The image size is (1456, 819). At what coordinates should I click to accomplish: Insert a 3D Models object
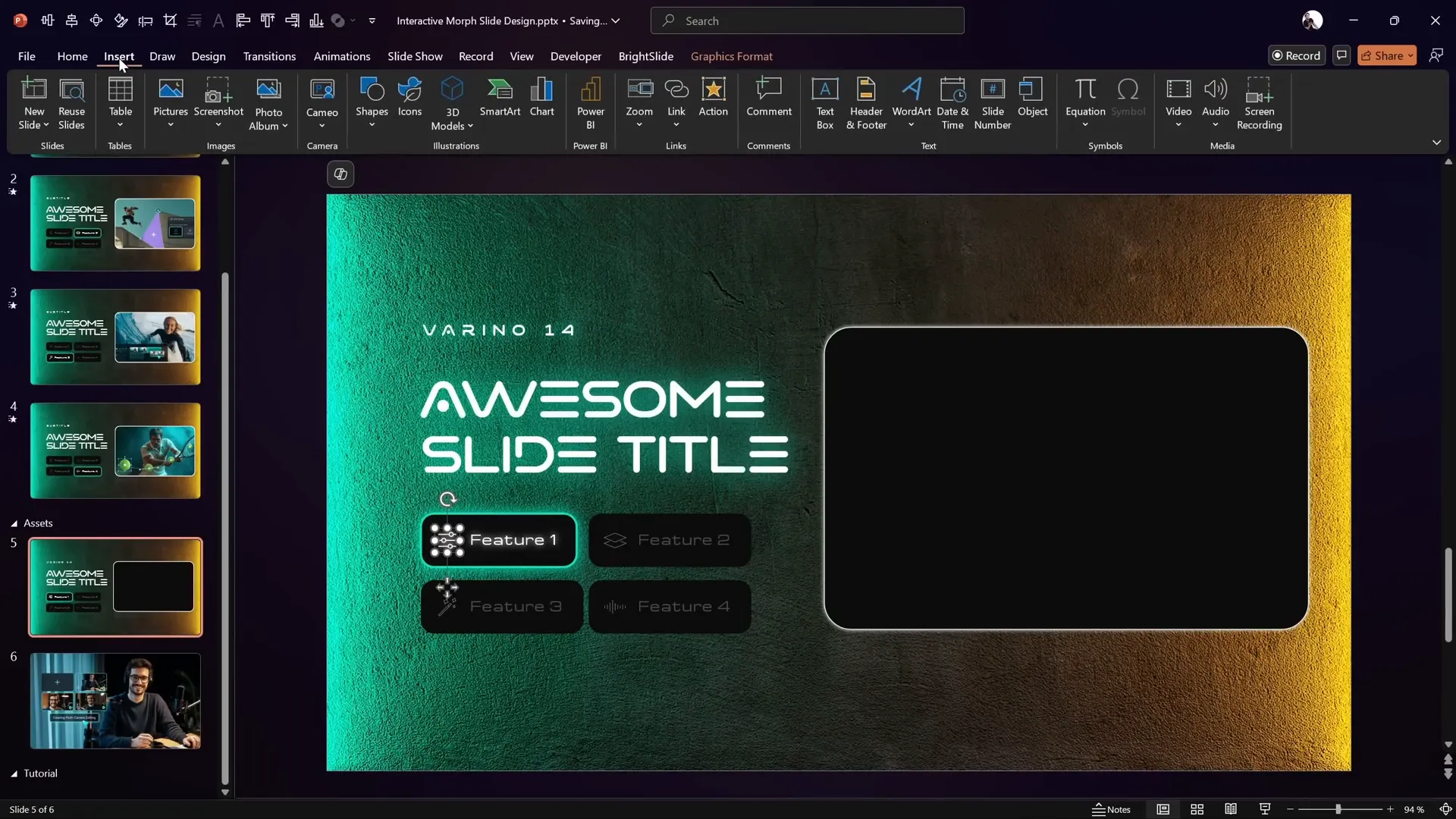pyautogui.click(x=452, y=105)
